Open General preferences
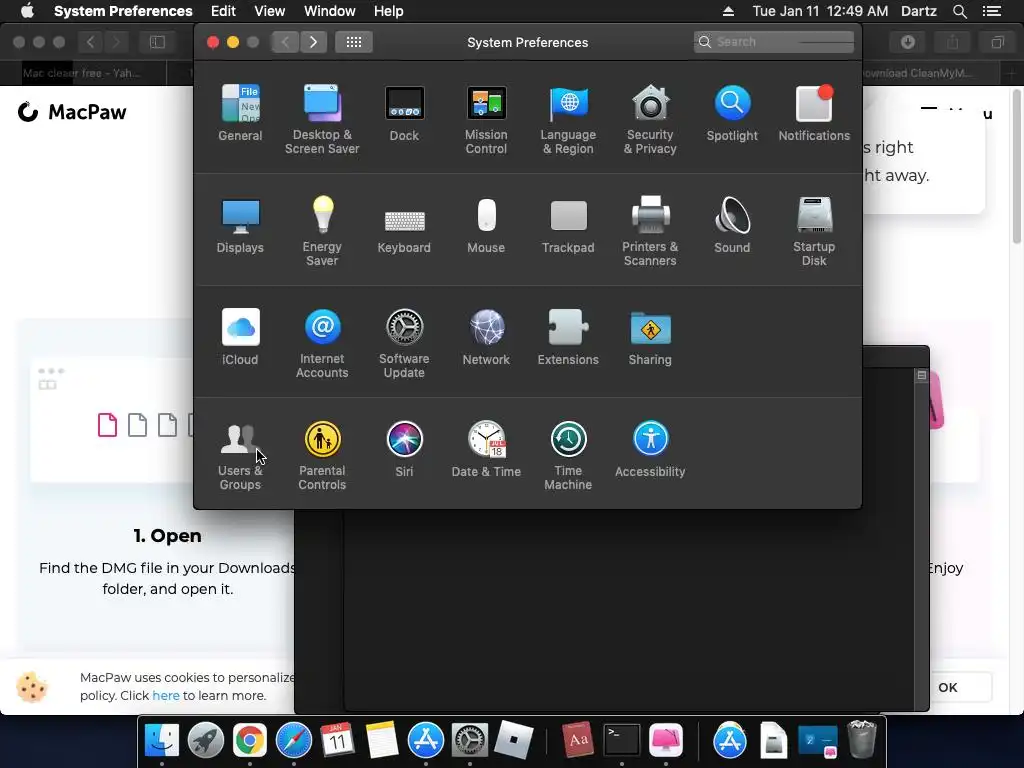This screenshot has height=768, width=1024. [240, 113]
